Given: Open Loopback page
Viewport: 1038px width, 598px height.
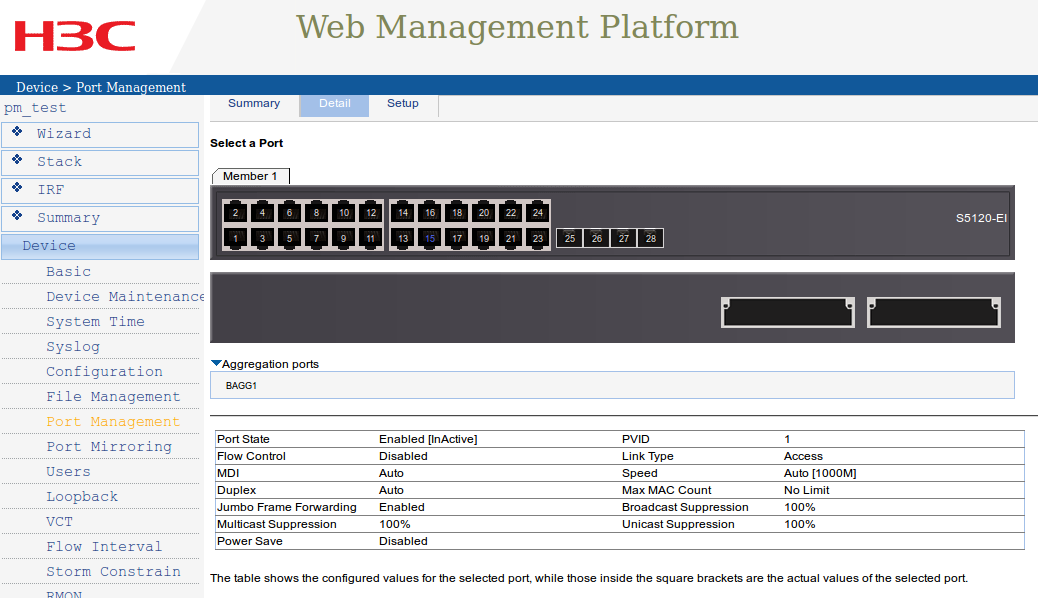Looking at the screenshot, I should [x=82, y=497].
